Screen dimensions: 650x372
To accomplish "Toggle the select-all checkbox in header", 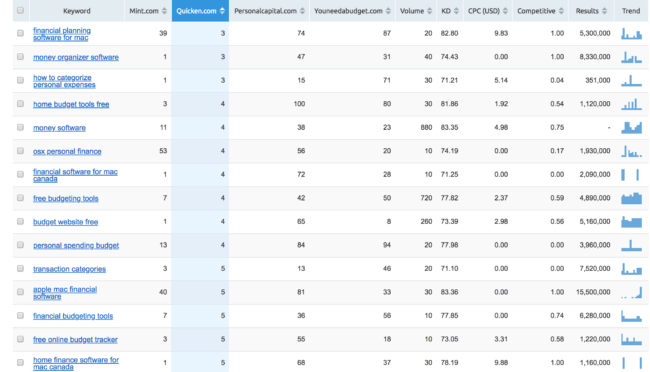I will point(20,10).
